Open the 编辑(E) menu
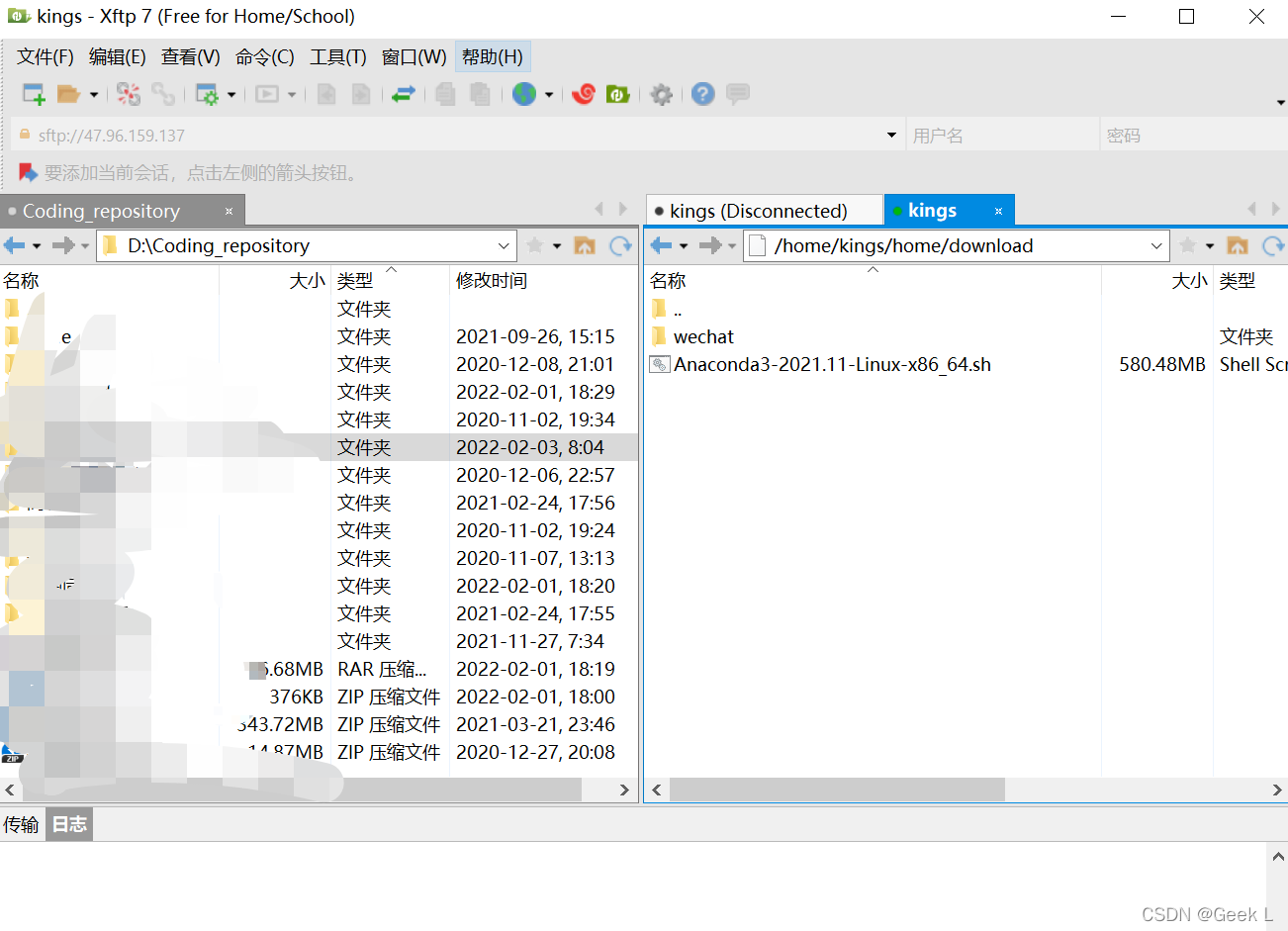 [118, 56]
